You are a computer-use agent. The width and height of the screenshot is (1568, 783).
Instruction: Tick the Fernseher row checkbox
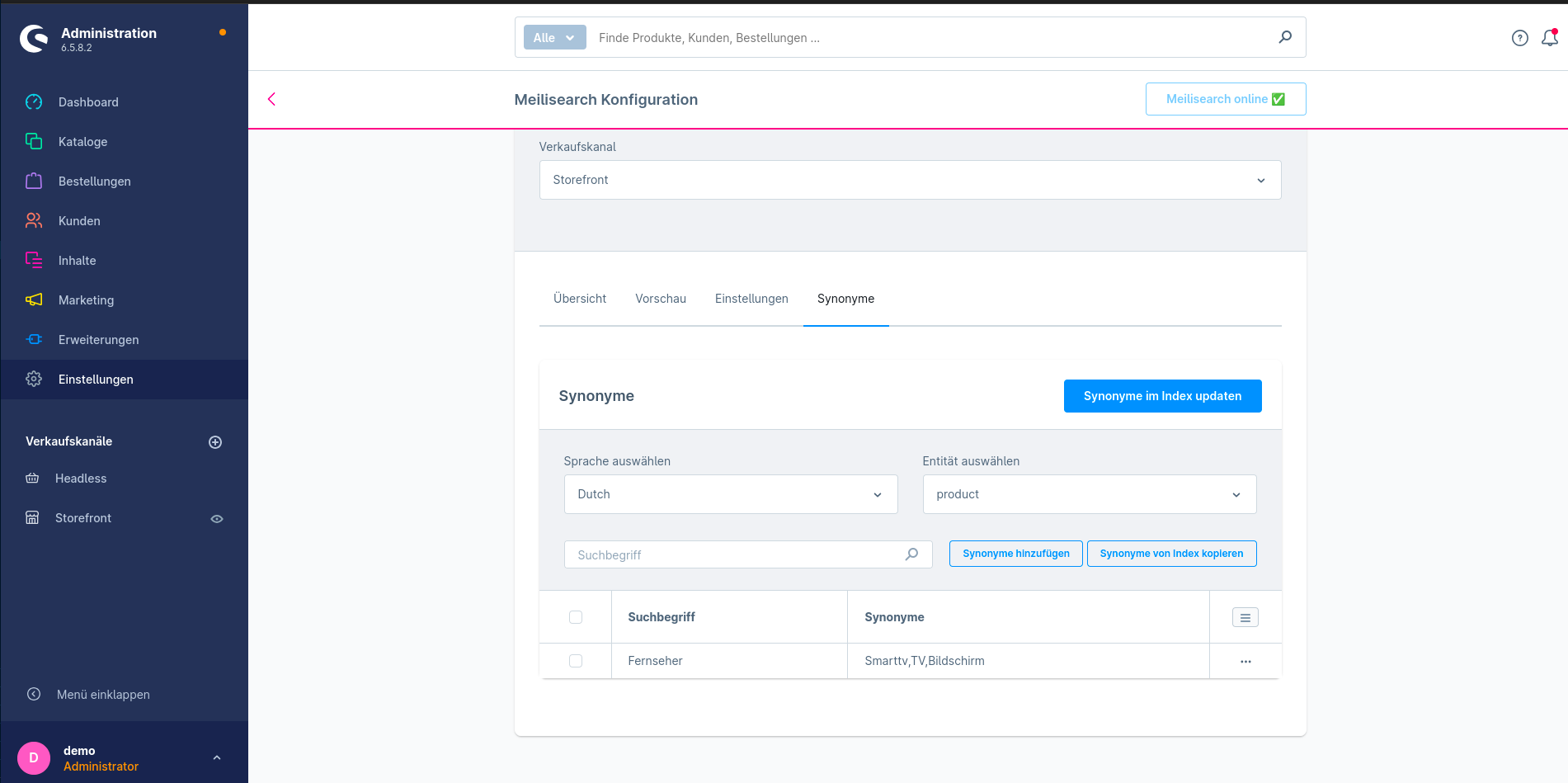click(576, 661)
